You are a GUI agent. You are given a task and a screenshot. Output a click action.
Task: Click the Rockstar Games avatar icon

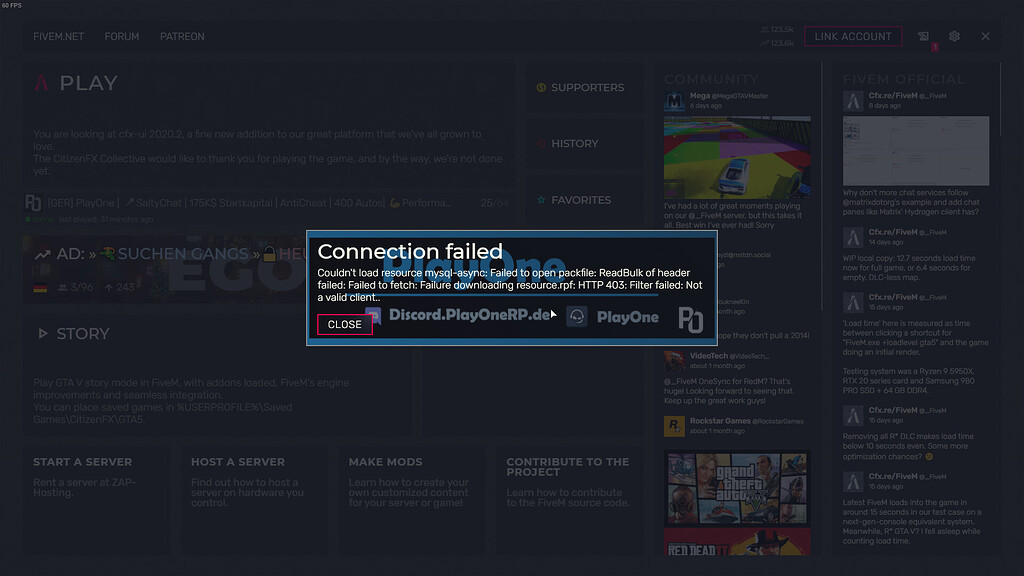point(675,426)
